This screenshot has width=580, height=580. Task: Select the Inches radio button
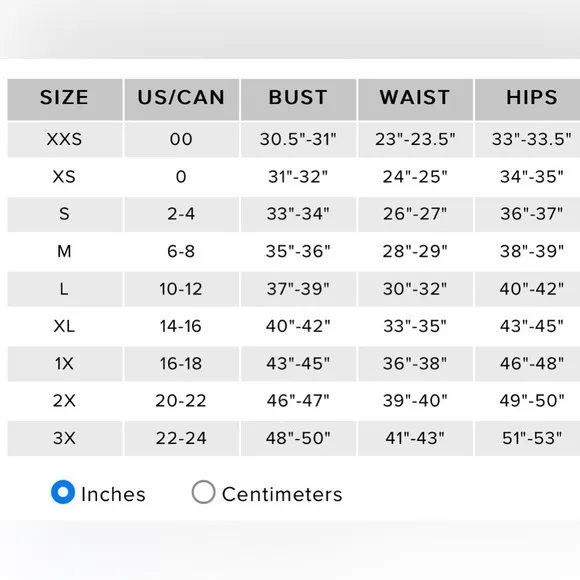(x=63, y=492)
